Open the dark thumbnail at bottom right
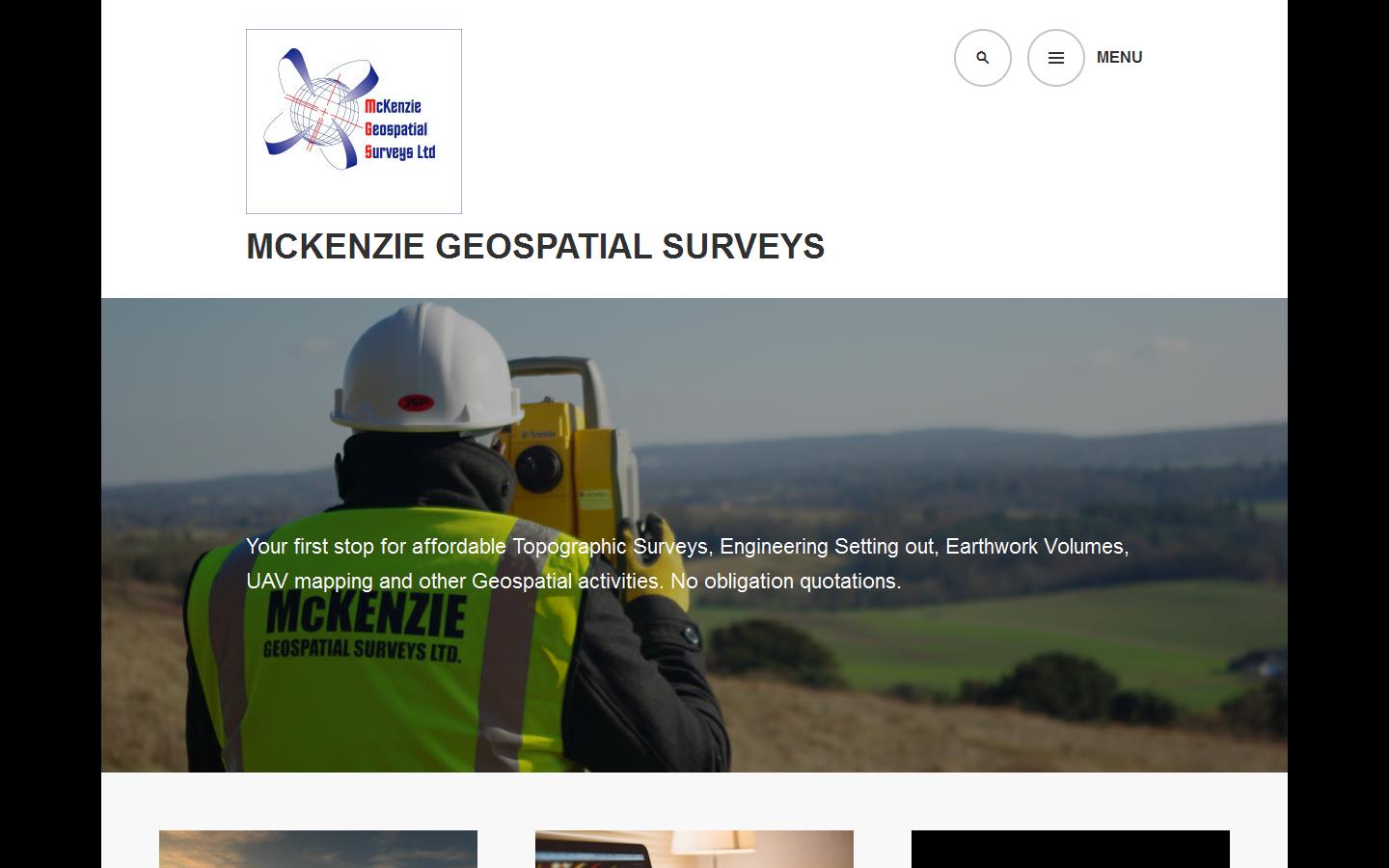The image size is (1389, 868). [1070, 849]
